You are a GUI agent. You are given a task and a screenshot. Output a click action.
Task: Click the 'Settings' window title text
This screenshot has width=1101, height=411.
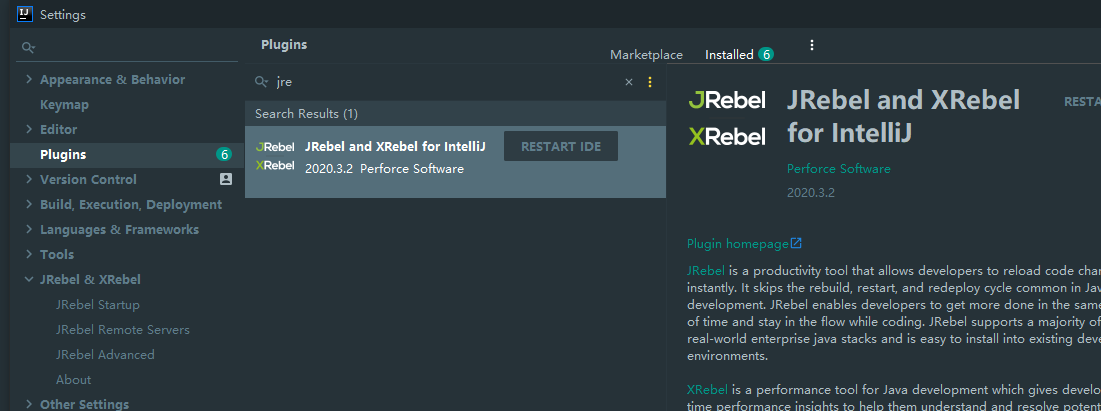click(63, 14)
